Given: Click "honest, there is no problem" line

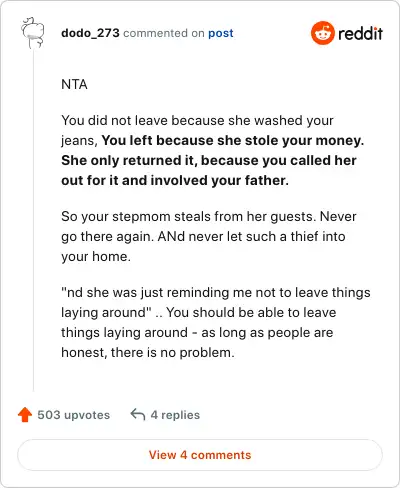Looking at the screenshot, I should pos(148,352).
